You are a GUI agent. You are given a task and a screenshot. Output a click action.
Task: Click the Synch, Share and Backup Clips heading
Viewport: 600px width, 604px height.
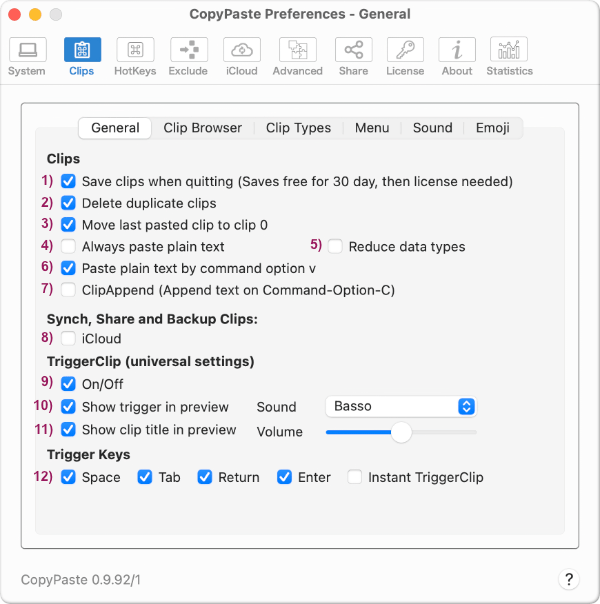(x=152, y=319)
